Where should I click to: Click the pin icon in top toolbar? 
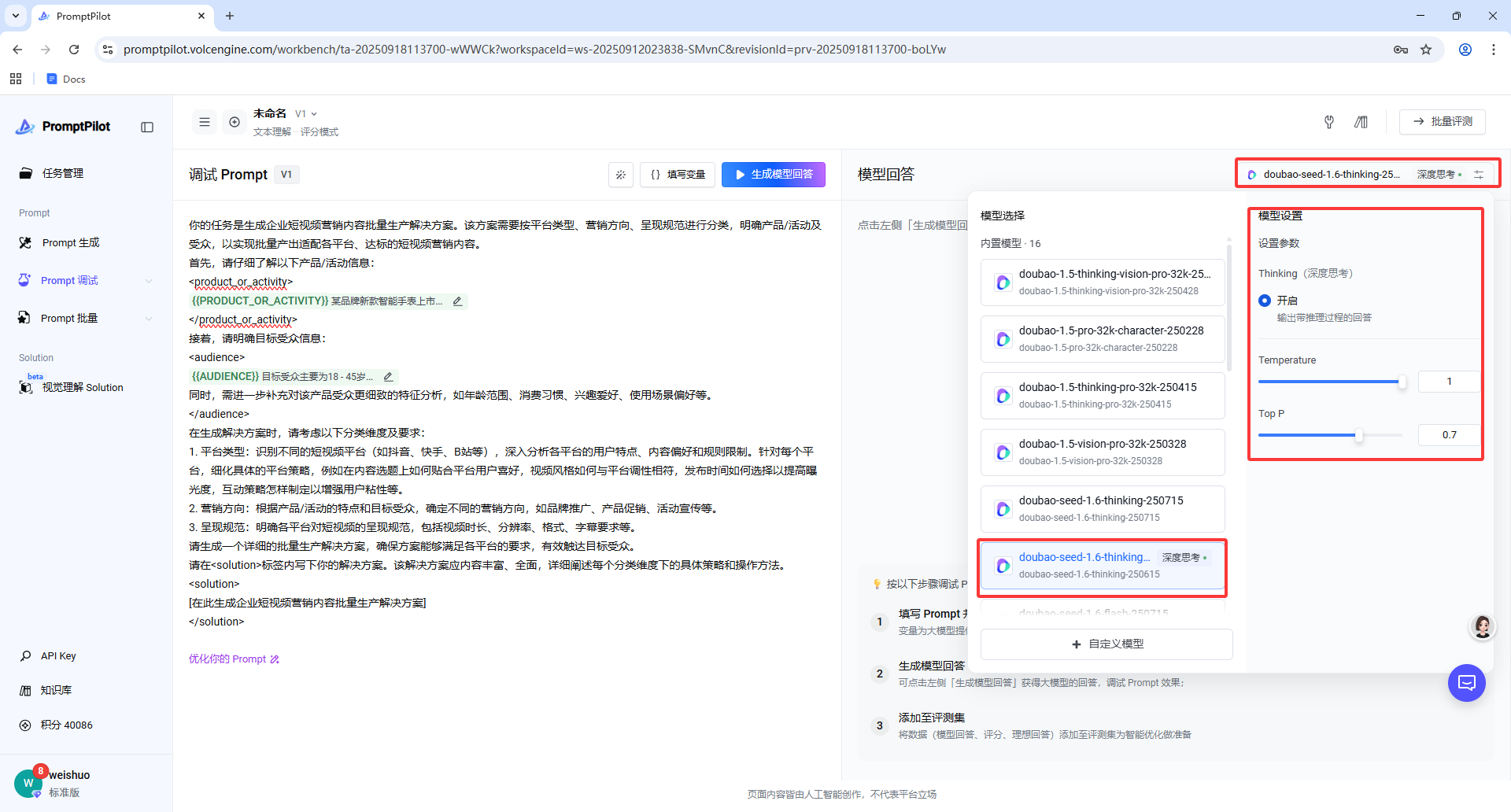1329,122
